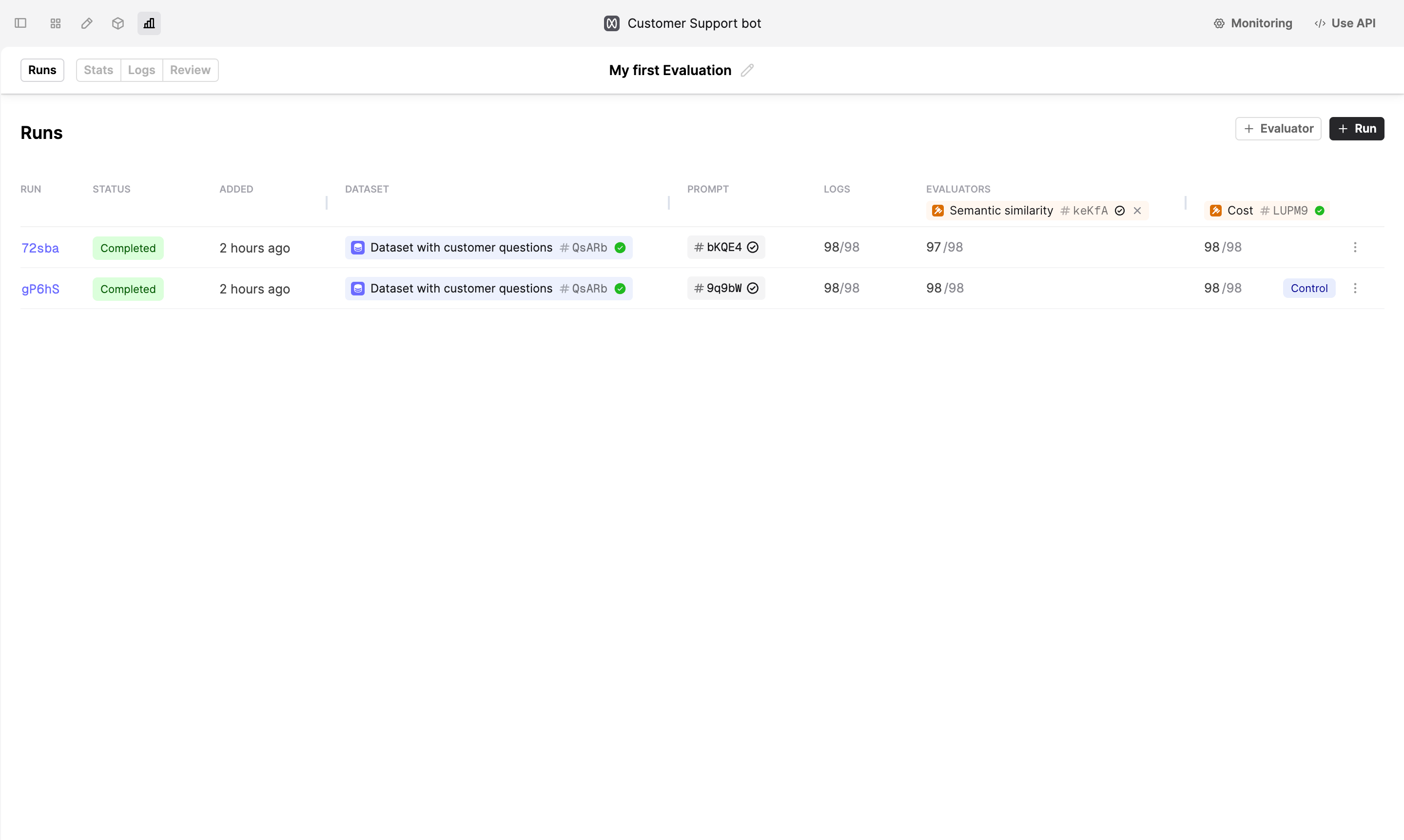Open Monitoring from top bar
This screenshot has height=840, width=1404.
1253,23
